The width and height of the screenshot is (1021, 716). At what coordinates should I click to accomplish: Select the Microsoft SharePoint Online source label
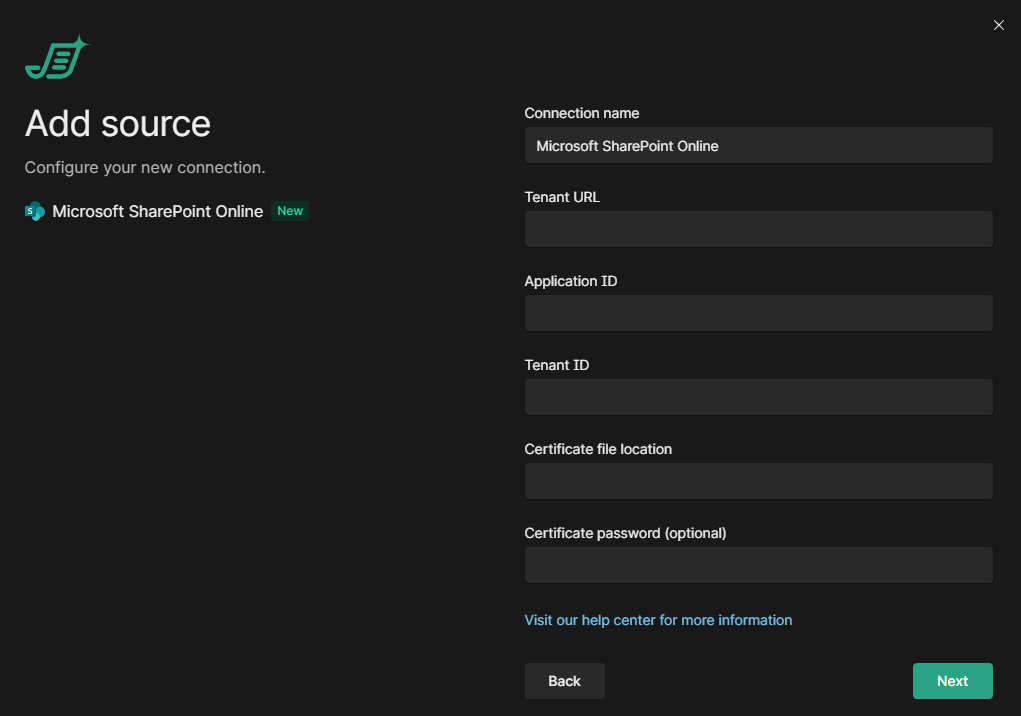pyautogui.click(x=158, y=211)
